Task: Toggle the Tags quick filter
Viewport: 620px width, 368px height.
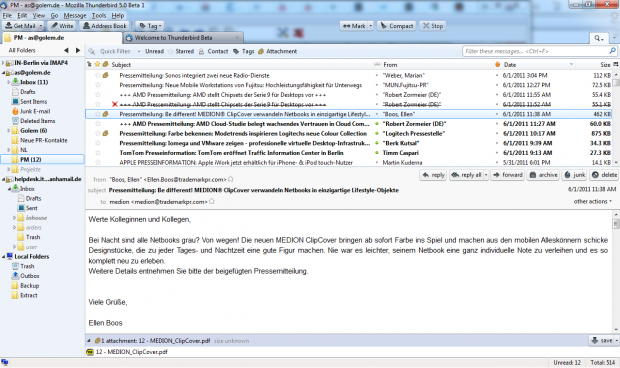Action: [x=244, y=51]
